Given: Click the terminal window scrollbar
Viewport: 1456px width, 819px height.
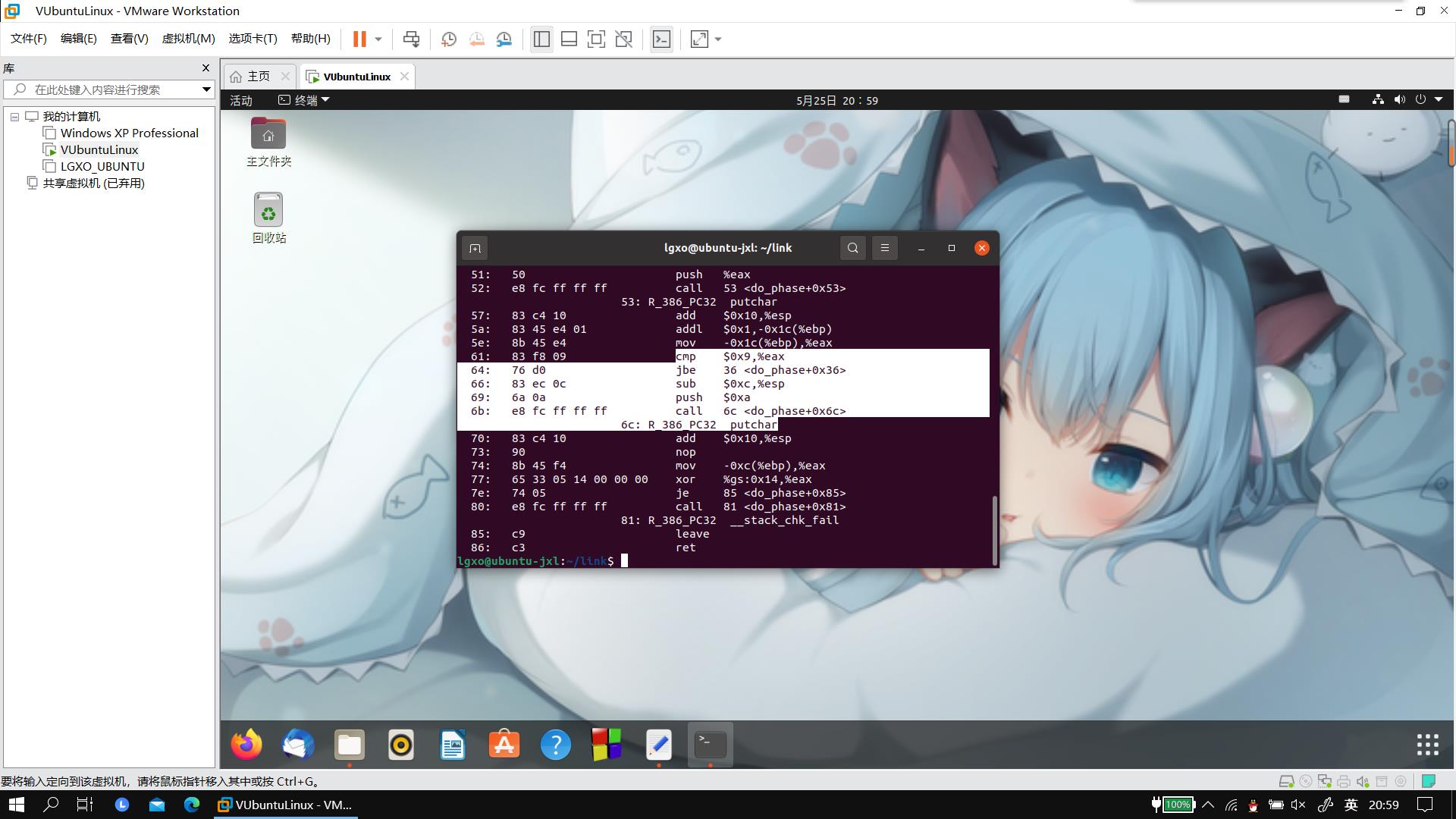Looking at the screenshot, I should pos(994,530).
